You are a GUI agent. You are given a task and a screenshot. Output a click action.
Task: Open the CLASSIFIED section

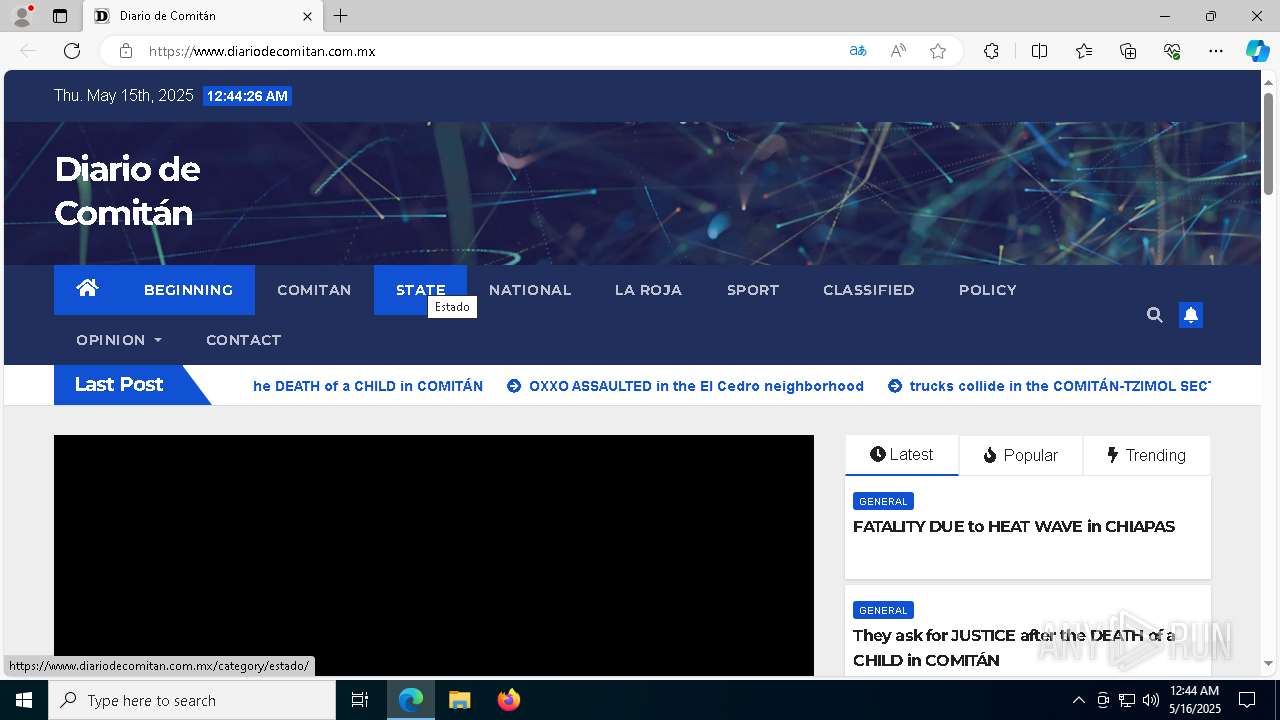click(x=869, y=290)
